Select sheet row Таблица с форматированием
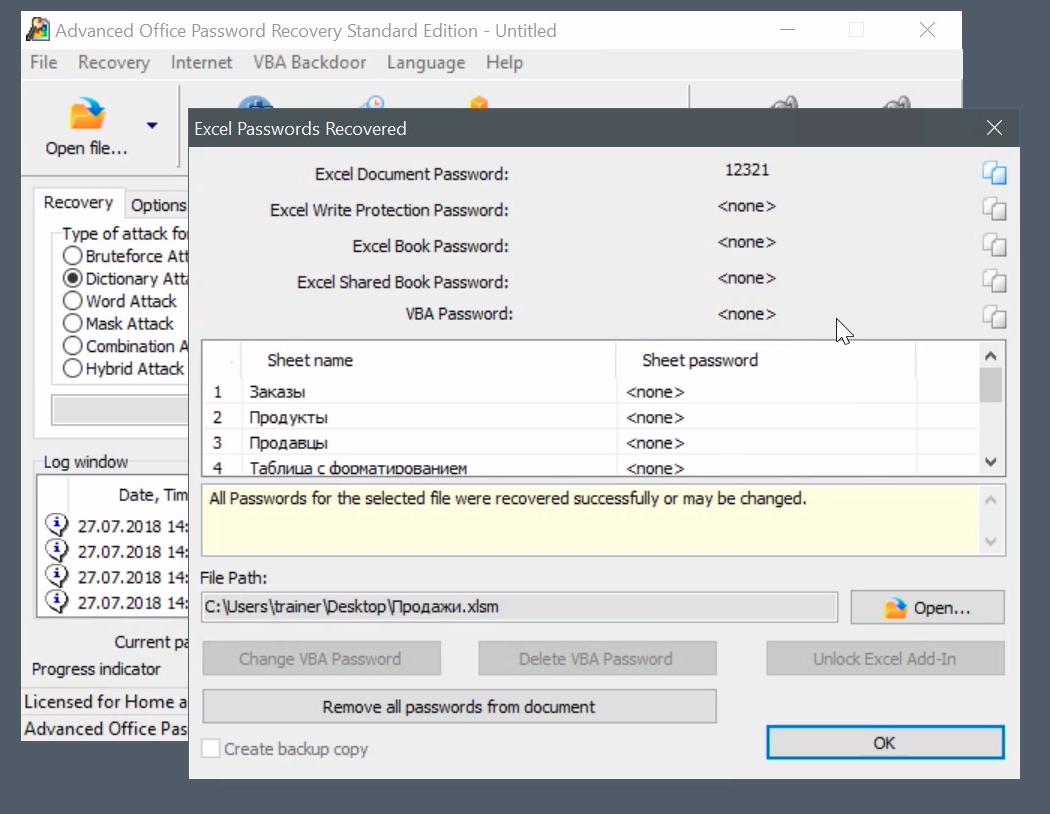Screen dimensions: 1050x814 pos(591,467)
